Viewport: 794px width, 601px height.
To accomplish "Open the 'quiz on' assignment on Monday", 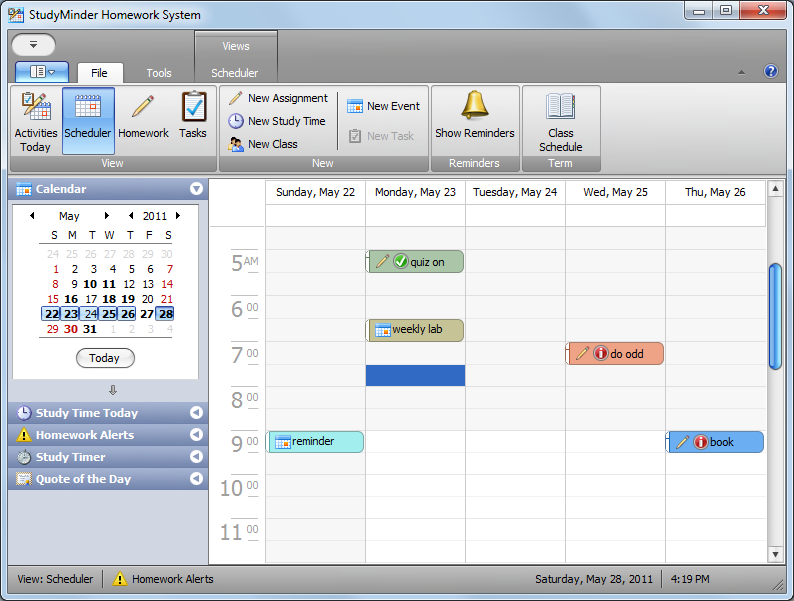I will click(415, 262).
